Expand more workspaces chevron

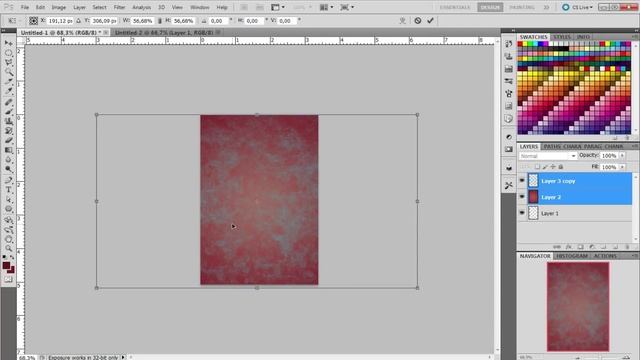tap(546, 7)
